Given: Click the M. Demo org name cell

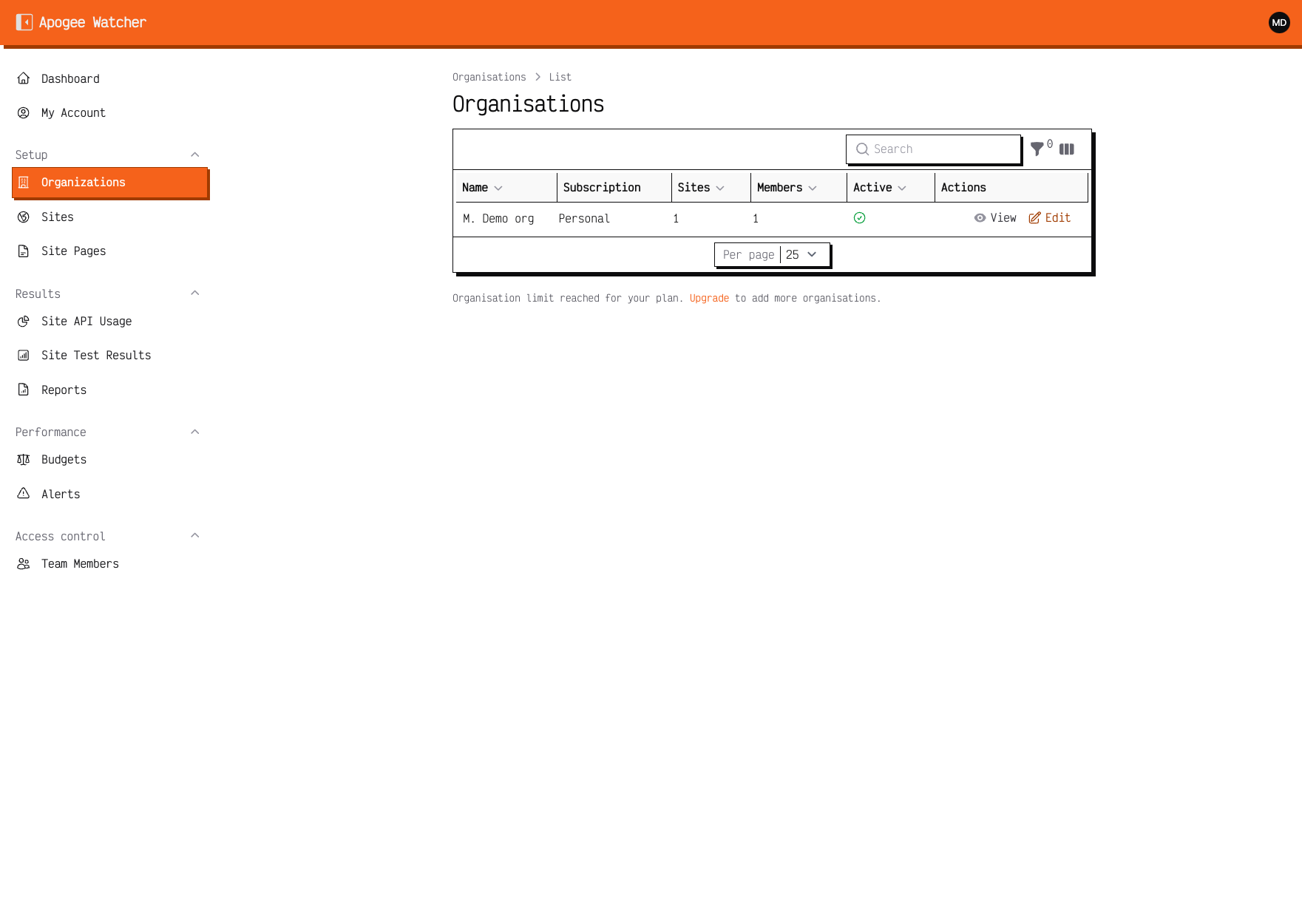Looking at the screenshot, I should (x=498, y=219).
